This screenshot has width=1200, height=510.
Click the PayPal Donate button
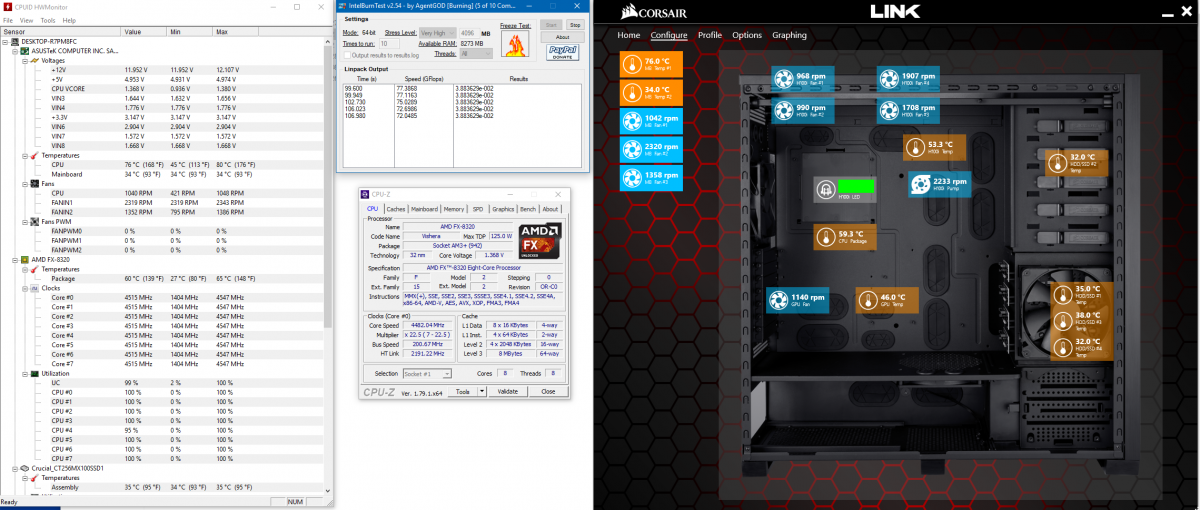564,53
